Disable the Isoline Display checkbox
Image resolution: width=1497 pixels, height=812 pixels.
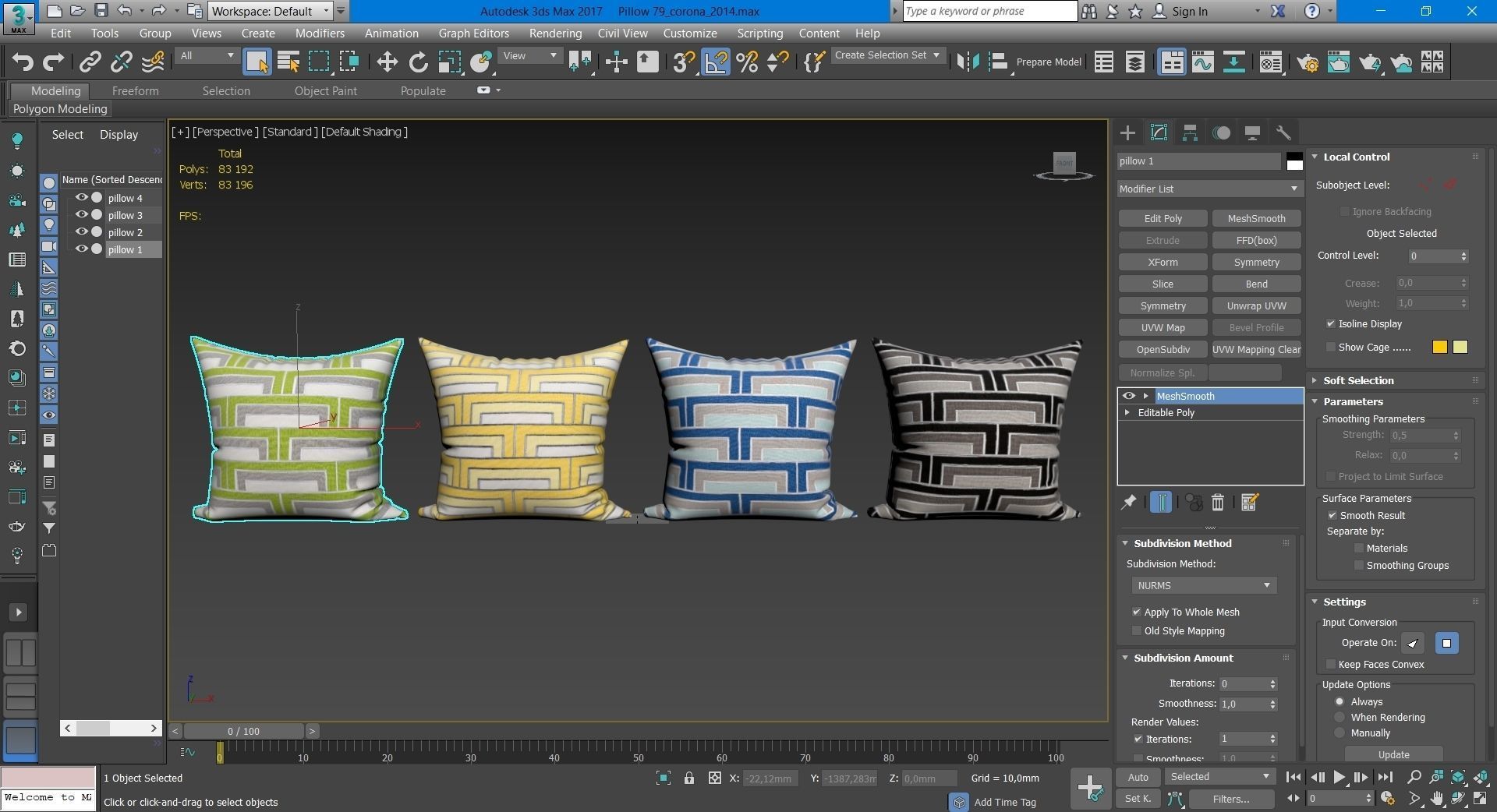(1331, 323)
